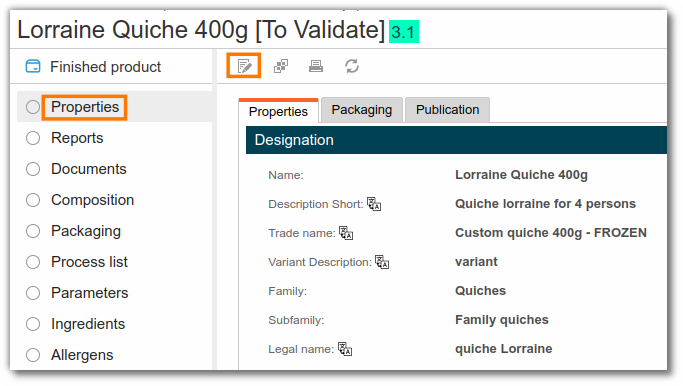Screen dimensions: 683x386
Task: Click the Legal name value 'quiche Lorraine'
Action: (x=504, y=349)
